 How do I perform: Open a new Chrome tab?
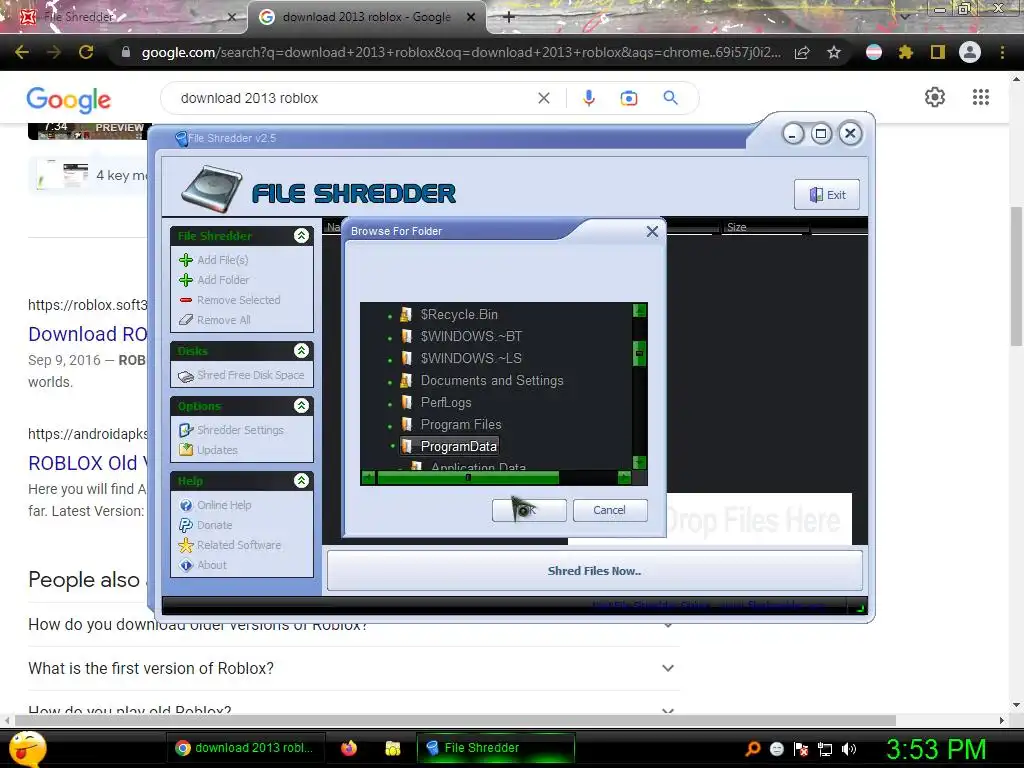(x=509, y=17)
